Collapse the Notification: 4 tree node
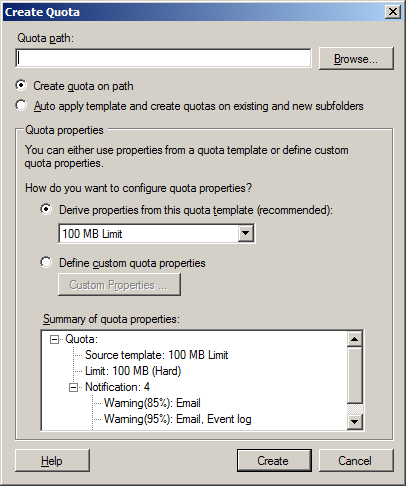406x486 pixels. [73, 388]
